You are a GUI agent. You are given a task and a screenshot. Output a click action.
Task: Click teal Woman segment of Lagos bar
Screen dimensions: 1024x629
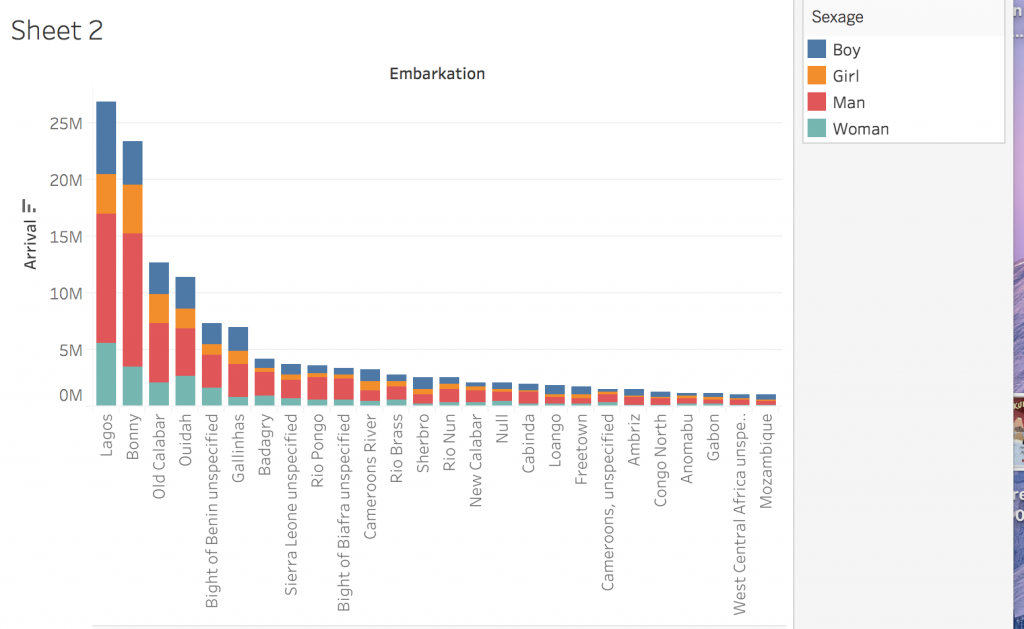(106, 373)
